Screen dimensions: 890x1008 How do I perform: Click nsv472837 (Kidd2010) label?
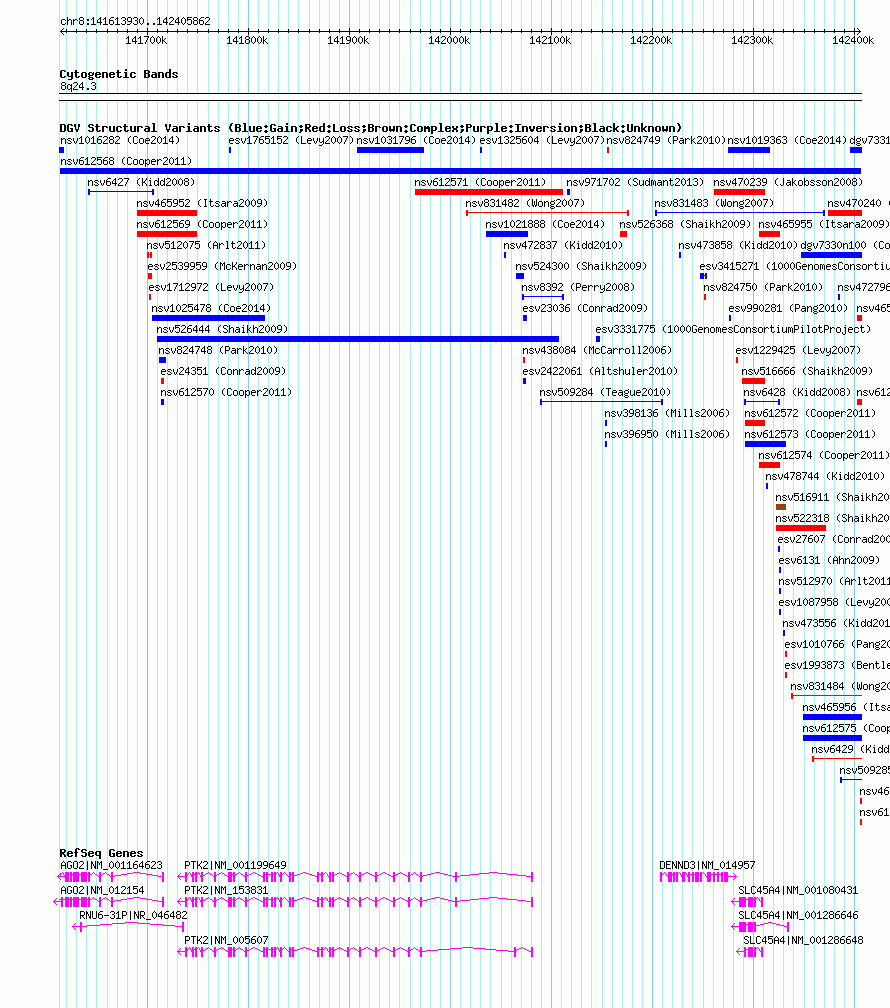click(x=563, y=246)
